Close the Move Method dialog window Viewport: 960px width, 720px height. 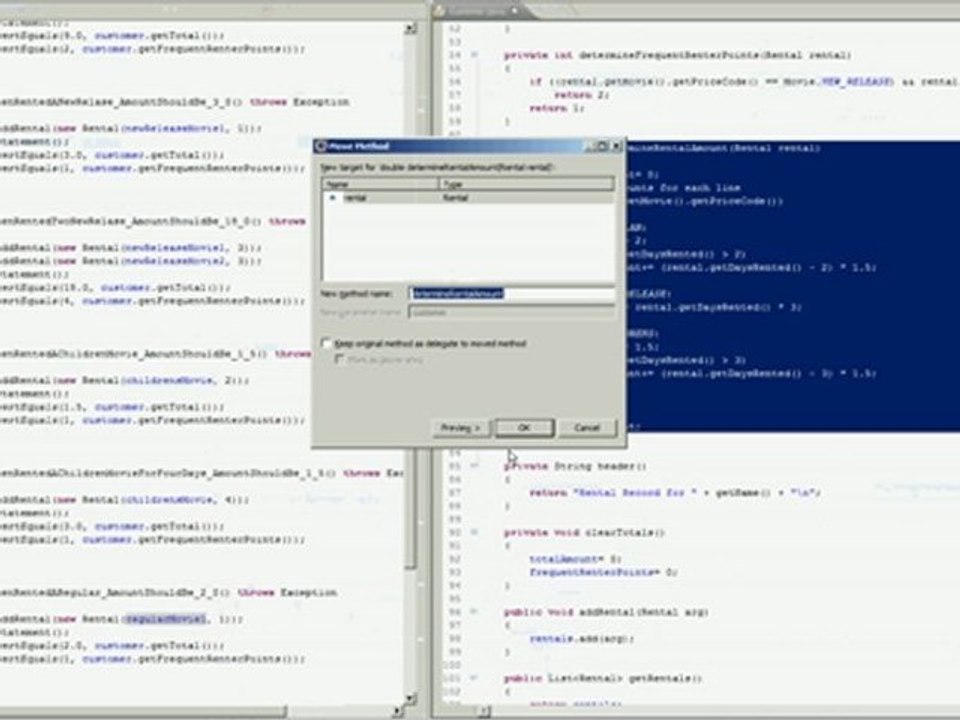tap(617, 146)
